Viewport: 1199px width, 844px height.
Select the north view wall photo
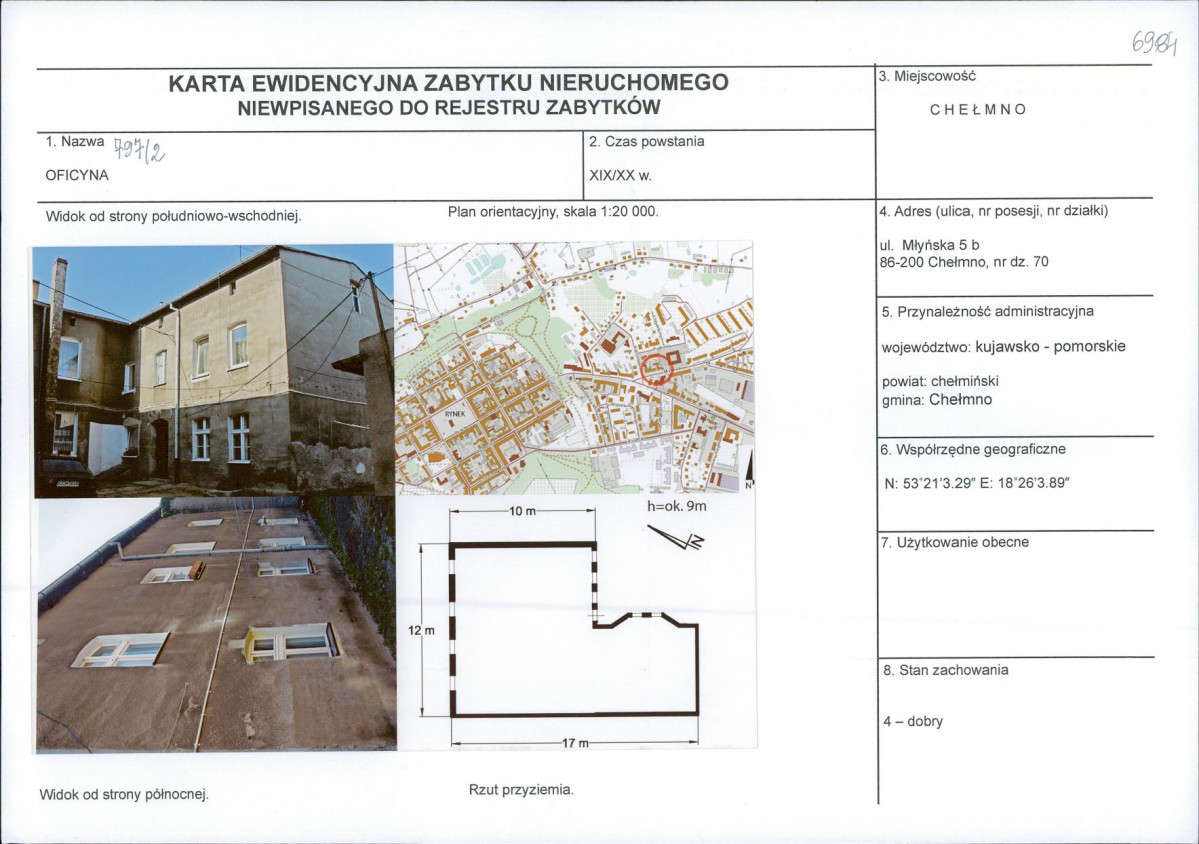click(x=216, y=625)
